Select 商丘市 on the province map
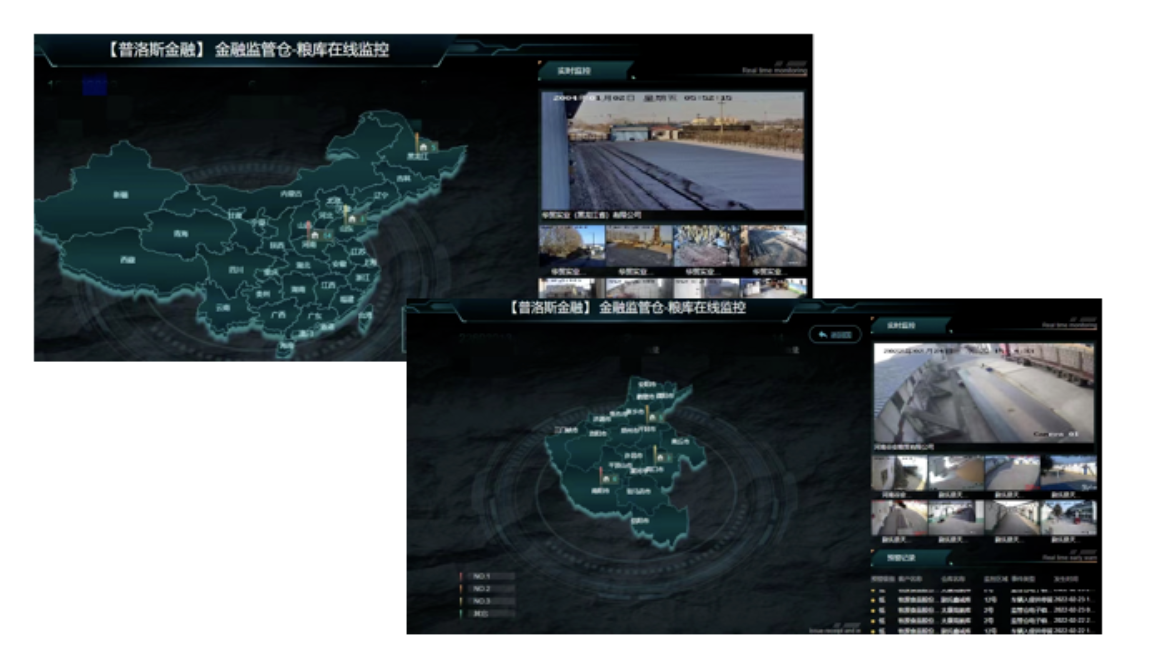Viewport: 1160px width, 662px height. click(x=681, y=442)
